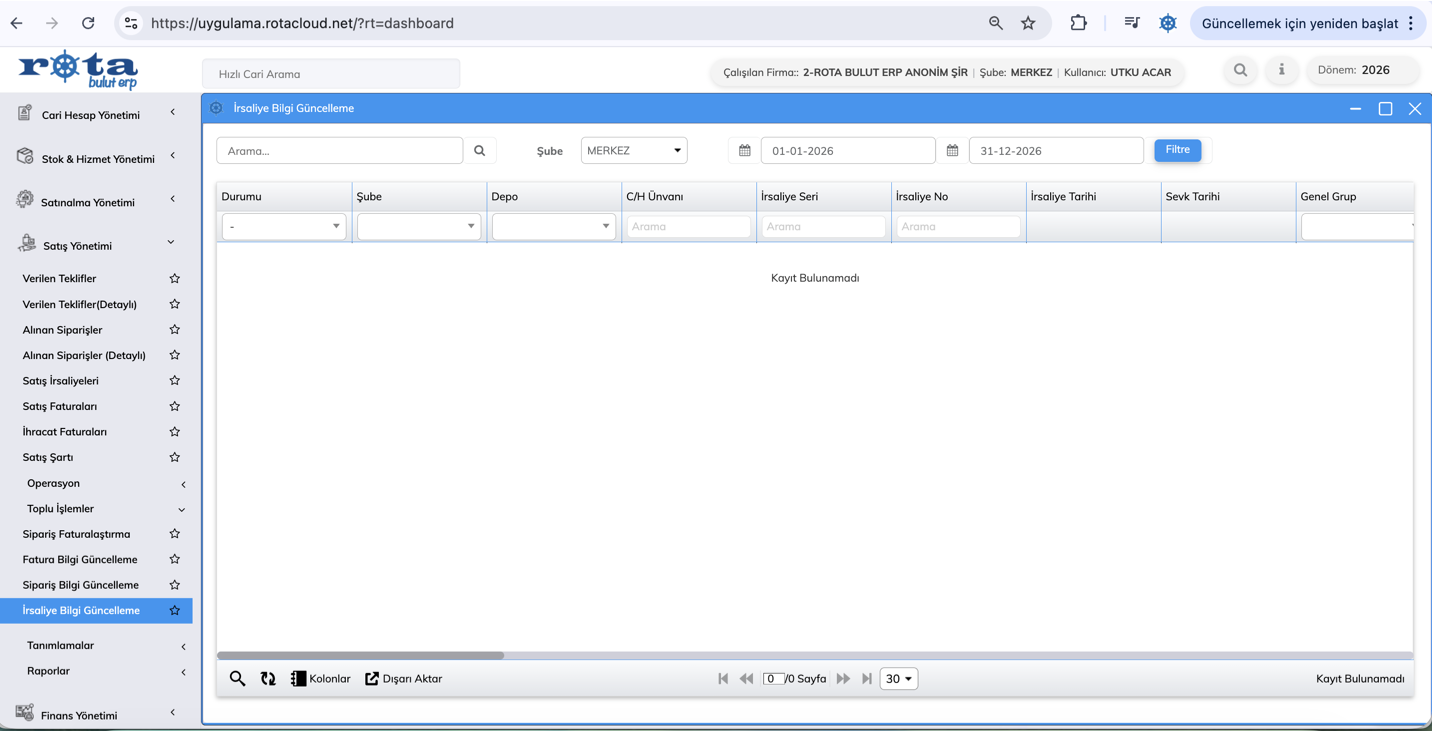The height and width of the screenshot is (731, 1433).
Task: Toggle favorite star for Sipariş Faturalaştırma
Action: coord(175,534)
